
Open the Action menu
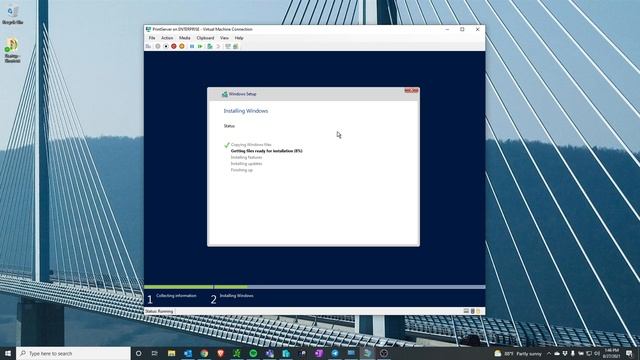pos(167,38)
